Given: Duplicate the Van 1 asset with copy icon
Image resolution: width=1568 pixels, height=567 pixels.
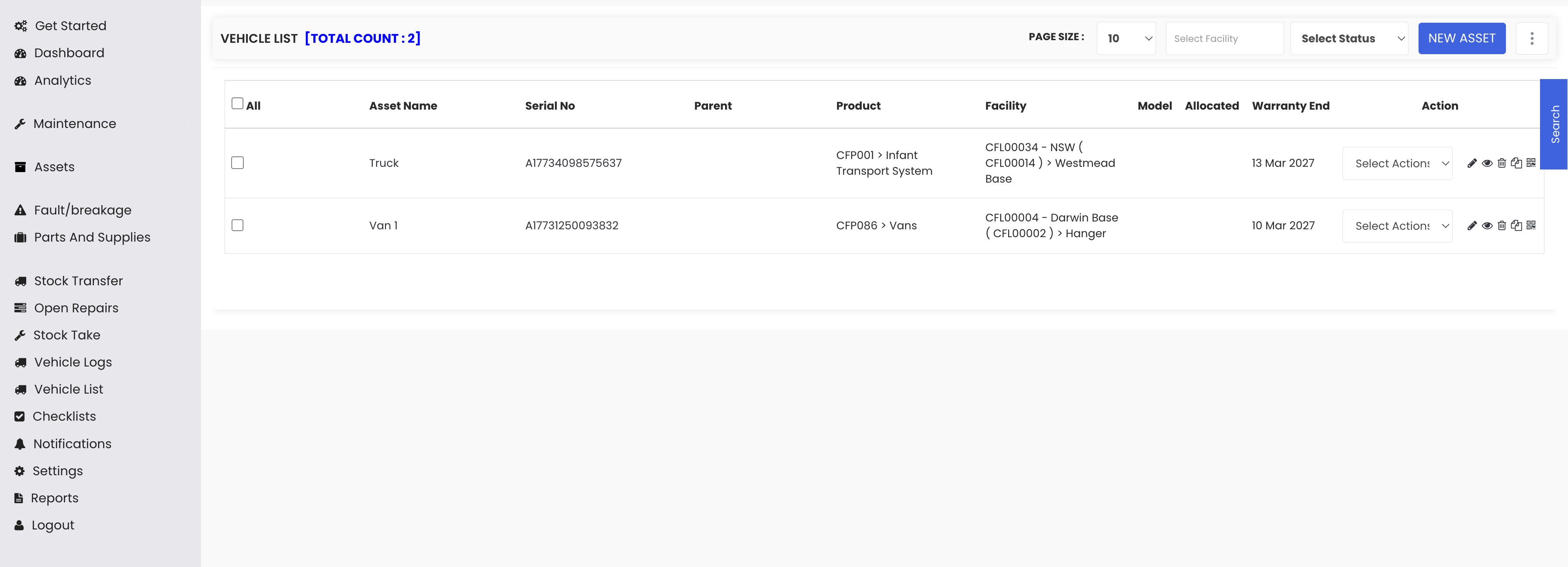Looking at the screenshot, I should point(1516,226).
